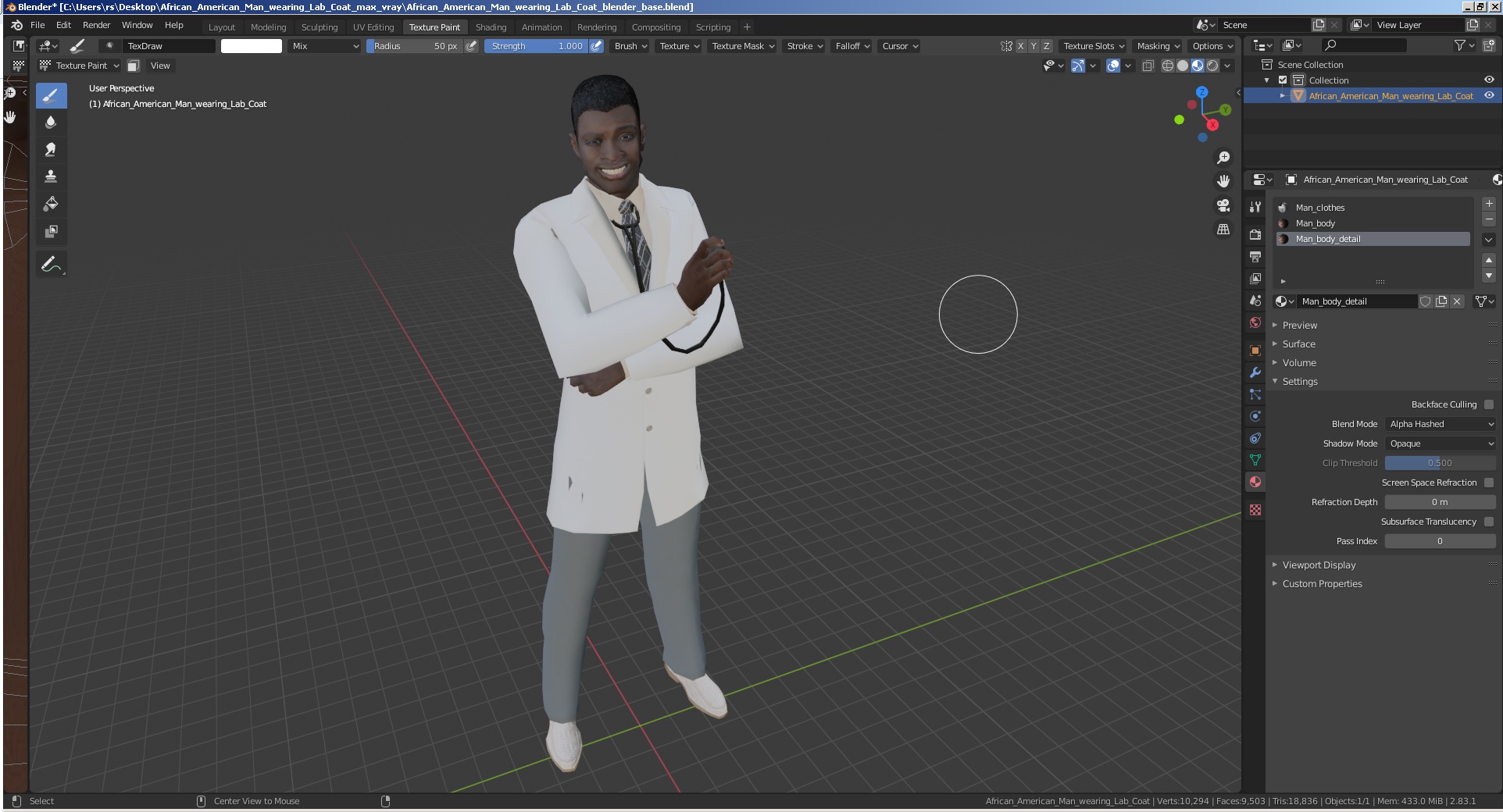Expand the Custom Properties panel
This screenshot has width=1503, height=812.
pos(1322,584)
